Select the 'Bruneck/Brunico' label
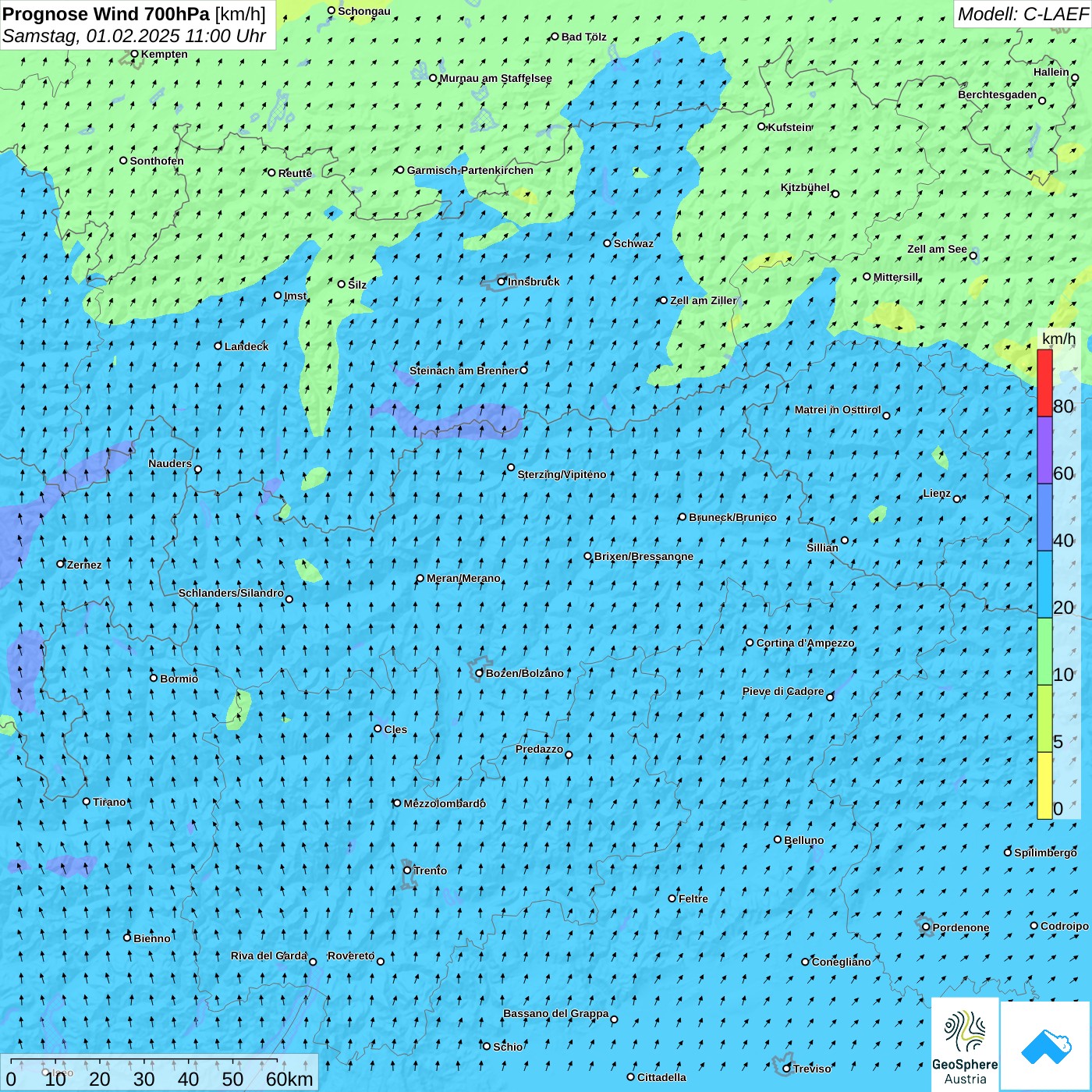1092x1092 pixels. point(732,517)
